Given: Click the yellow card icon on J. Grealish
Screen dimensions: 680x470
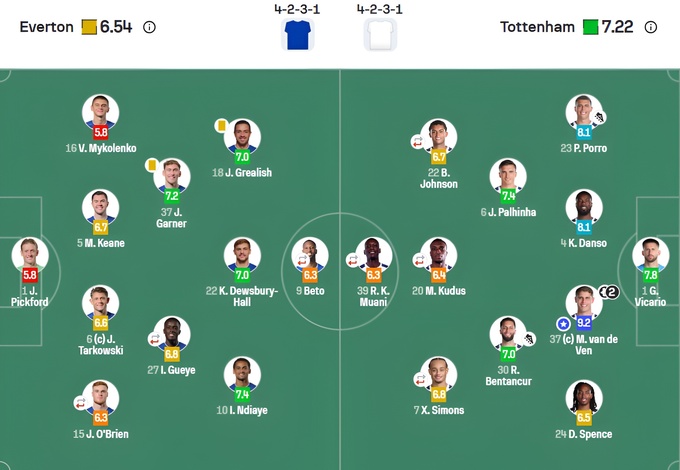Looking at the screenshot, I should coord(221,126).
